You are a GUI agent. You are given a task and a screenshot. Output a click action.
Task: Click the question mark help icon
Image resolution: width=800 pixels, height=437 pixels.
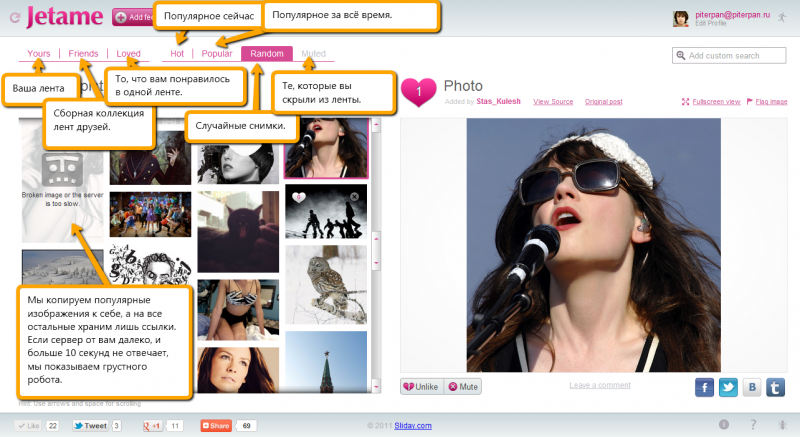click(753, 424)
